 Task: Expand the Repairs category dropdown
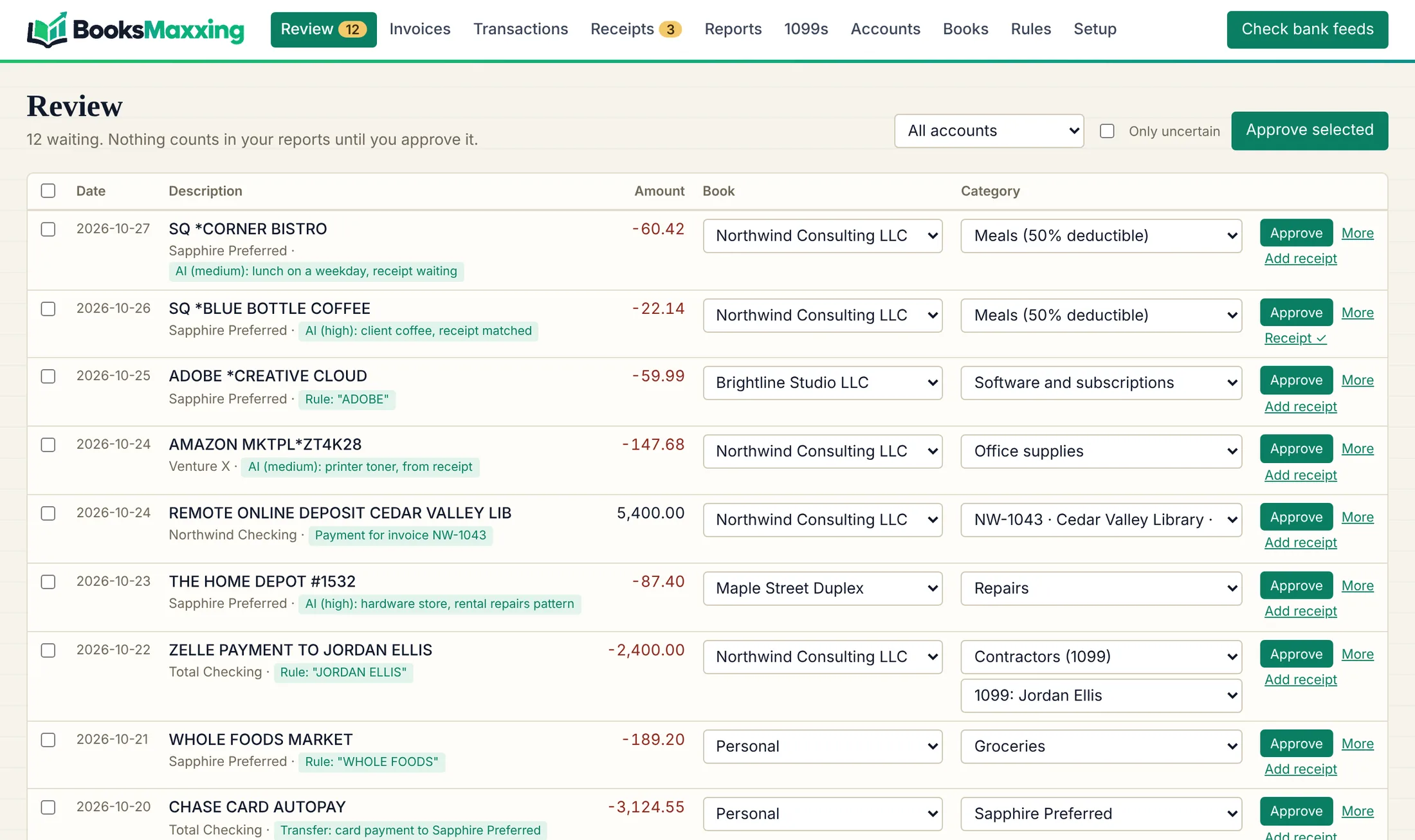1101,589
